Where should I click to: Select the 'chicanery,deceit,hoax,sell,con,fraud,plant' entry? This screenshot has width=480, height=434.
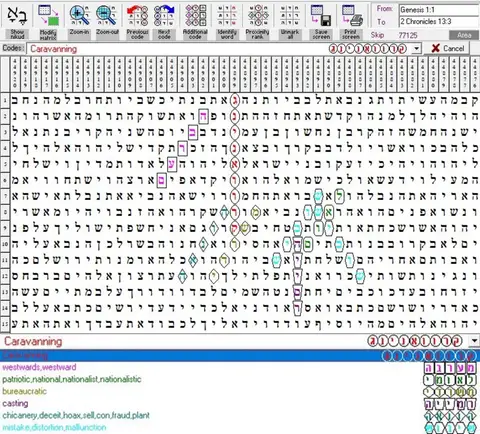click(x=76, y=415)
